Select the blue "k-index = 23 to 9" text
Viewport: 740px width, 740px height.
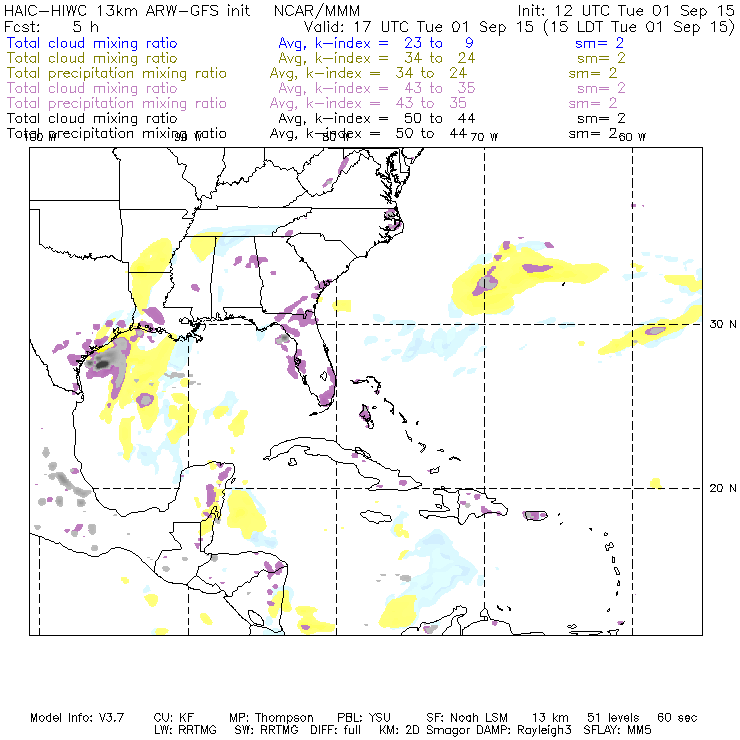point(394,43)
